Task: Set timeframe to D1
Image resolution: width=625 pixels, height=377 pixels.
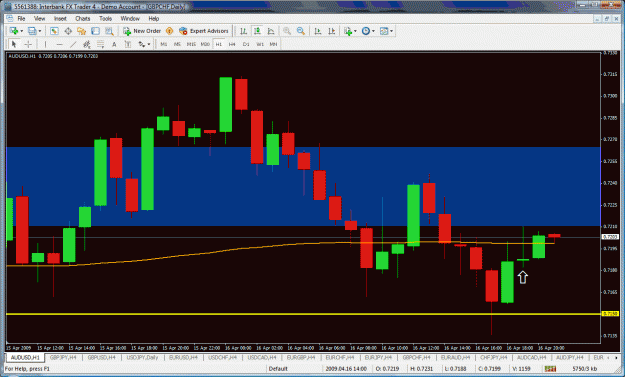Action: click(246, 44)
